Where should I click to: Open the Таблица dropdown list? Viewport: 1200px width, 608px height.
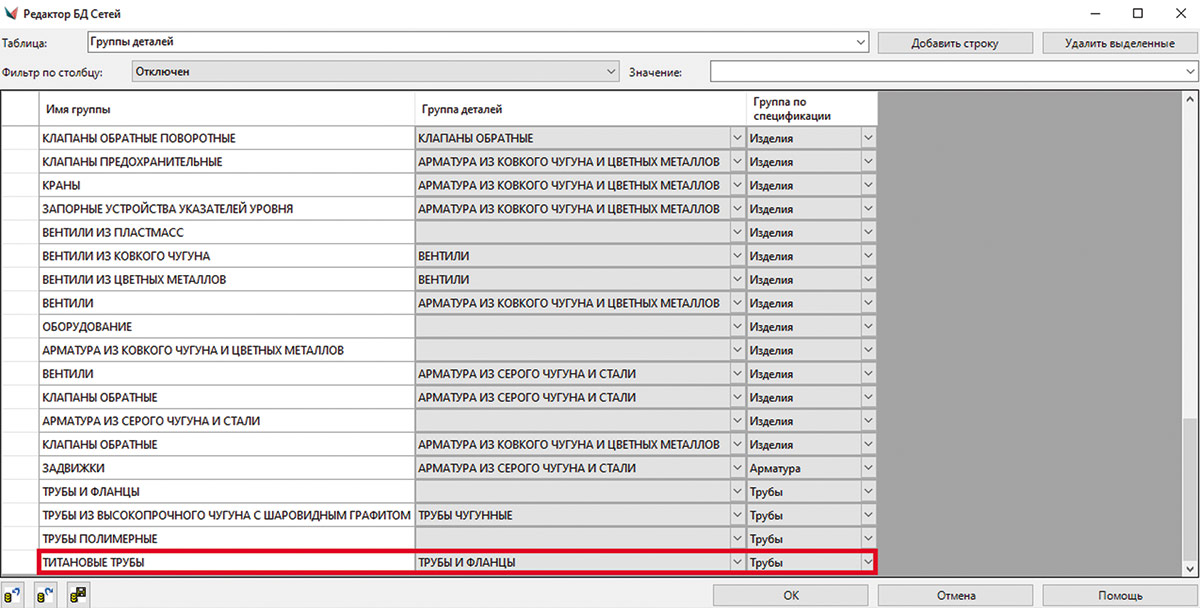coord(860,43)
